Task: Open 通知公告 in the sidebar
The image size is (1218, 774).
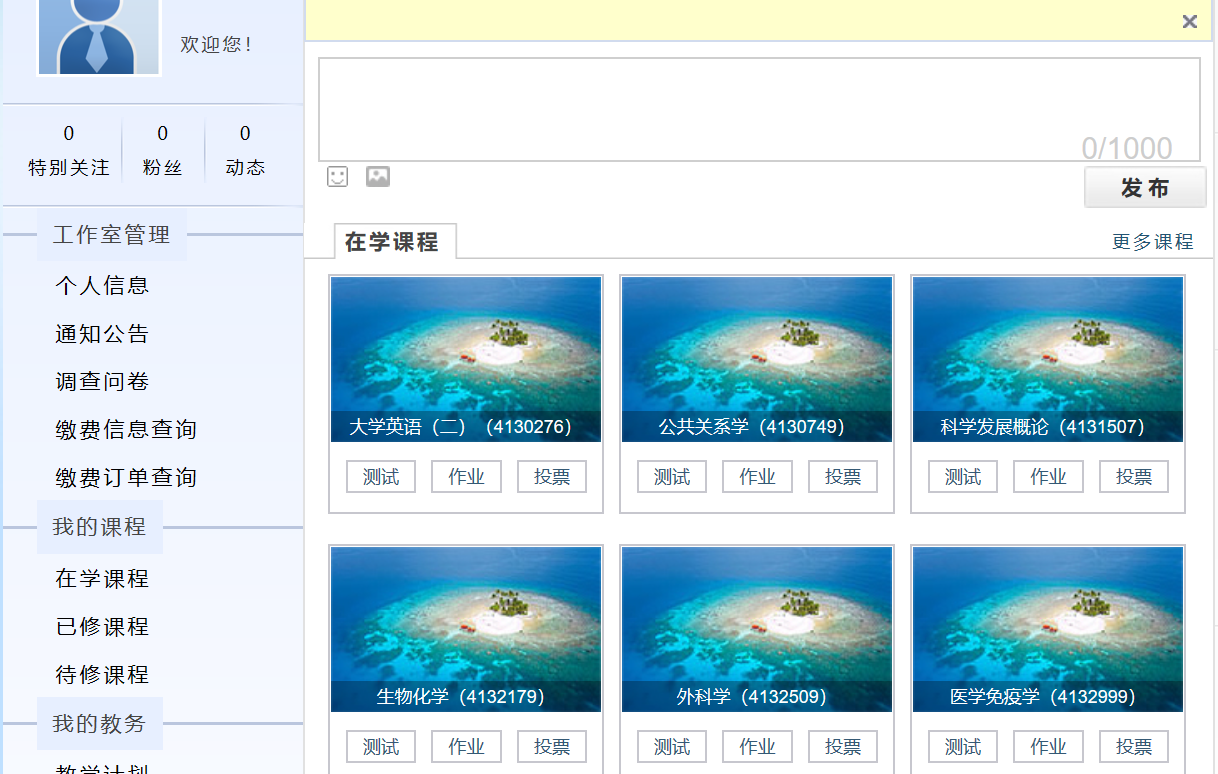Action: click(x=102, y=334)
